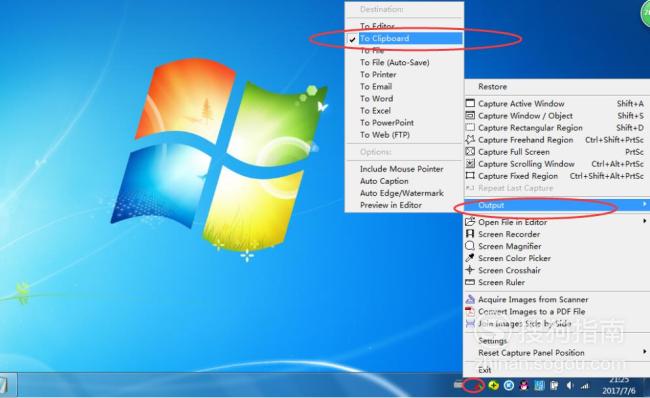Choose To Email as destination
The image size is (650, 398).
coord(404,87)
